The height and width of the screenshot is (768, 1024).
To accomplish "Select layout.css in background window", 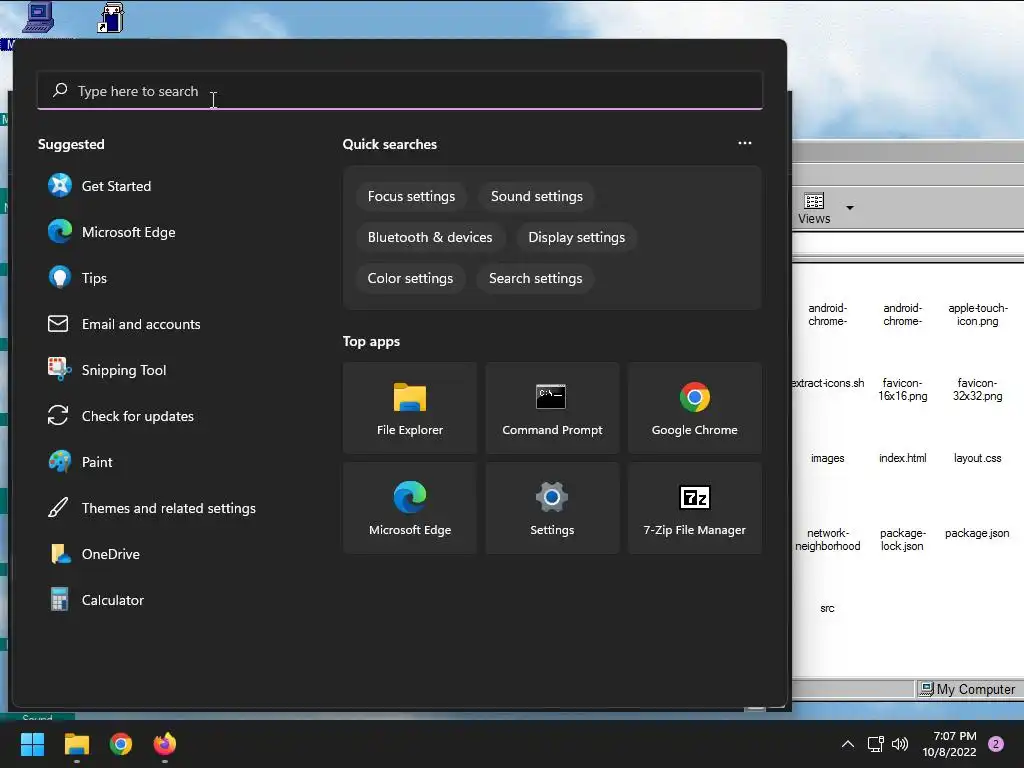I will (978, 458).
